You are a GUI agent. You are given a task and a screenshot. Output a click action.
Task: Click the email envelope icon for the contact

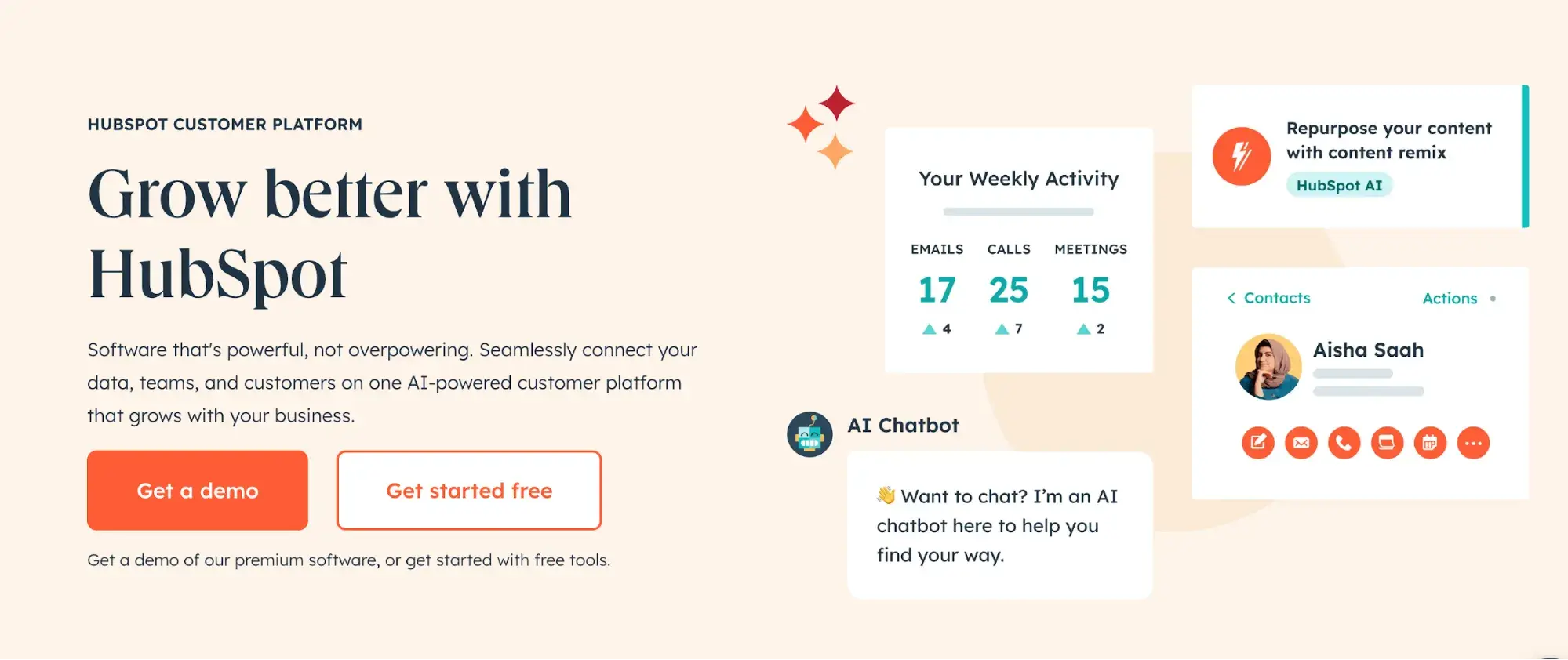coord(1301,443)
